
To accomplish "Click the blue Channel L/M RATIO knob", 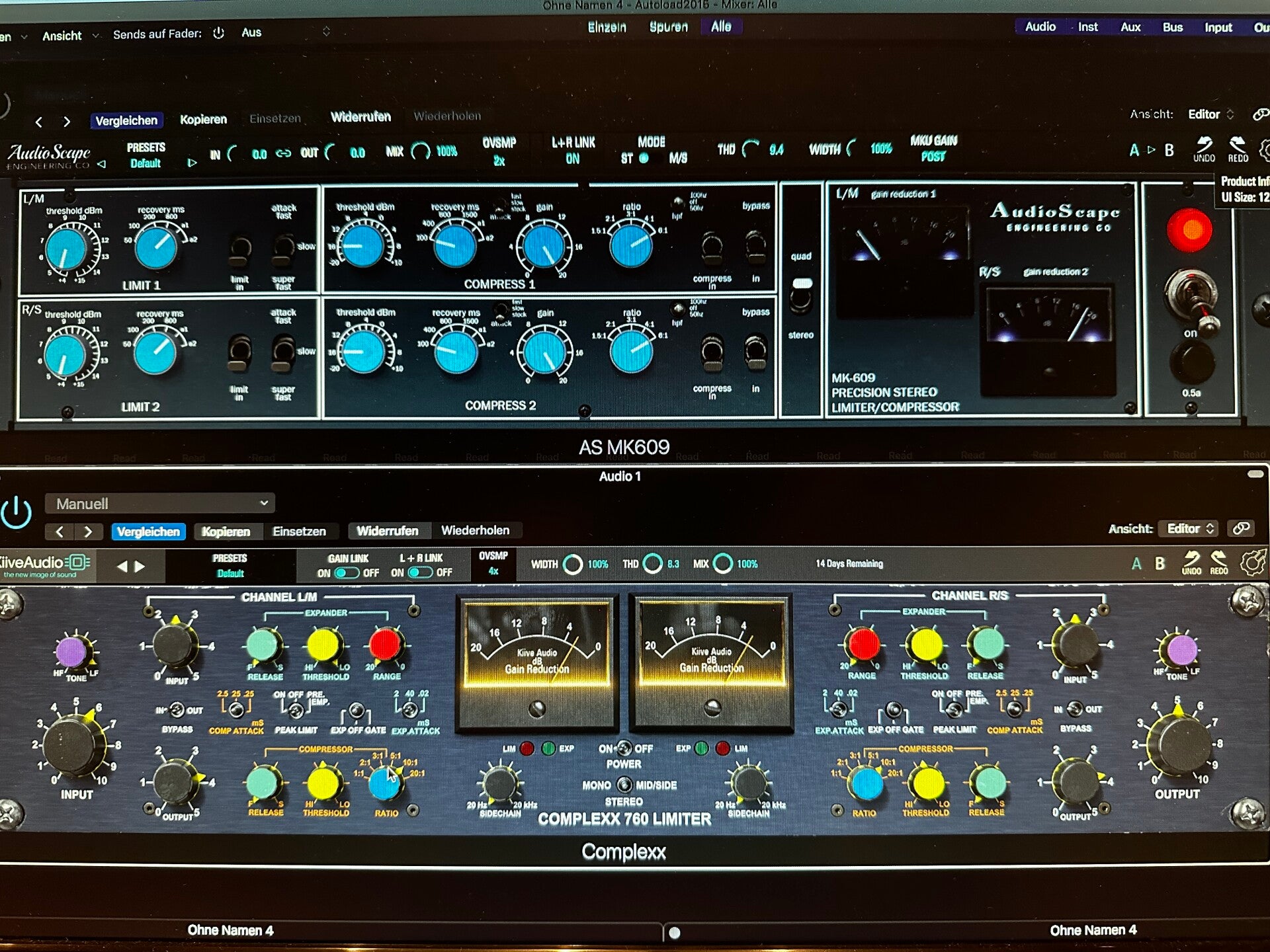I will point(384,783).
